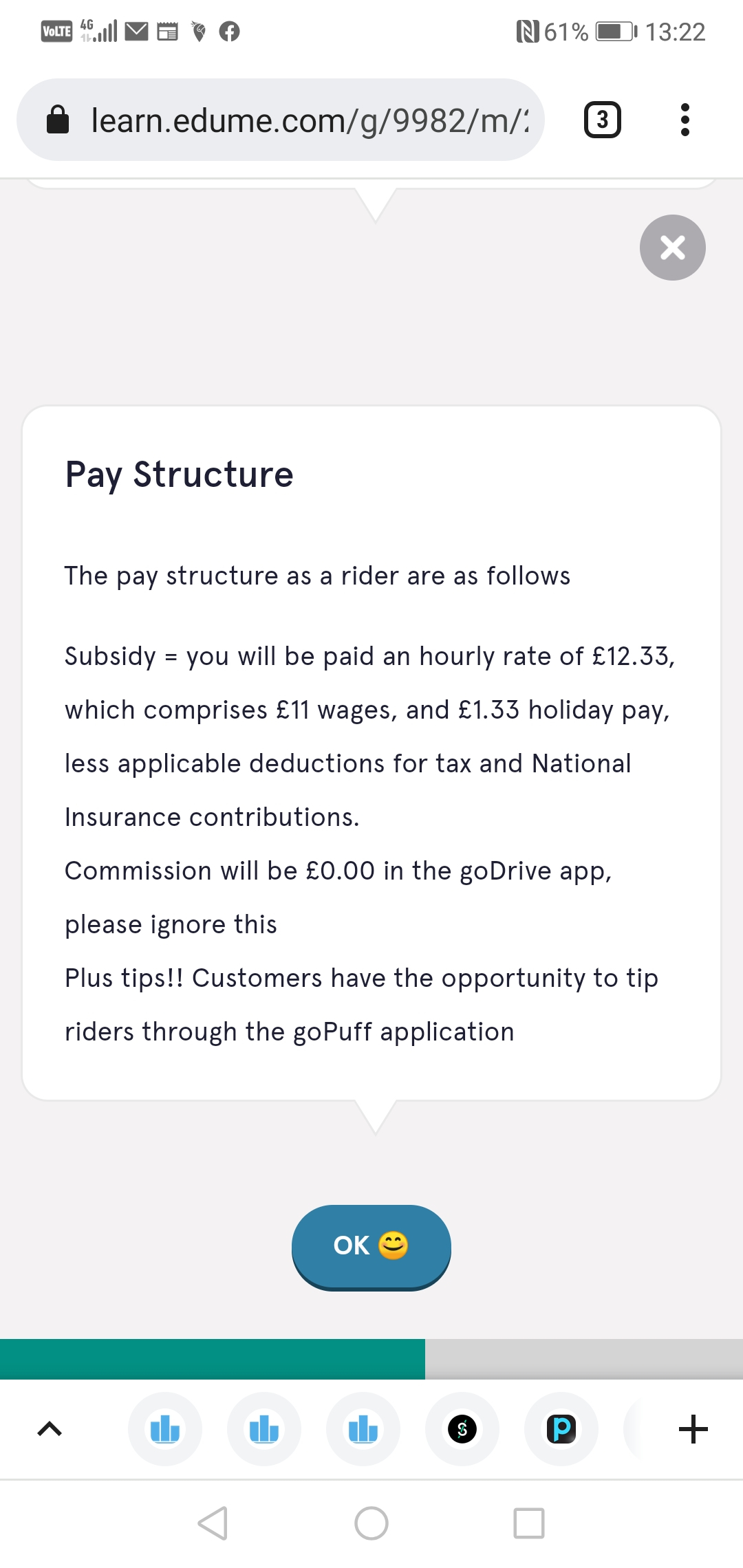Open tab switcher showing 3 tabs
The height and width of the screenshot is (1568, 743).
[602, 120]
